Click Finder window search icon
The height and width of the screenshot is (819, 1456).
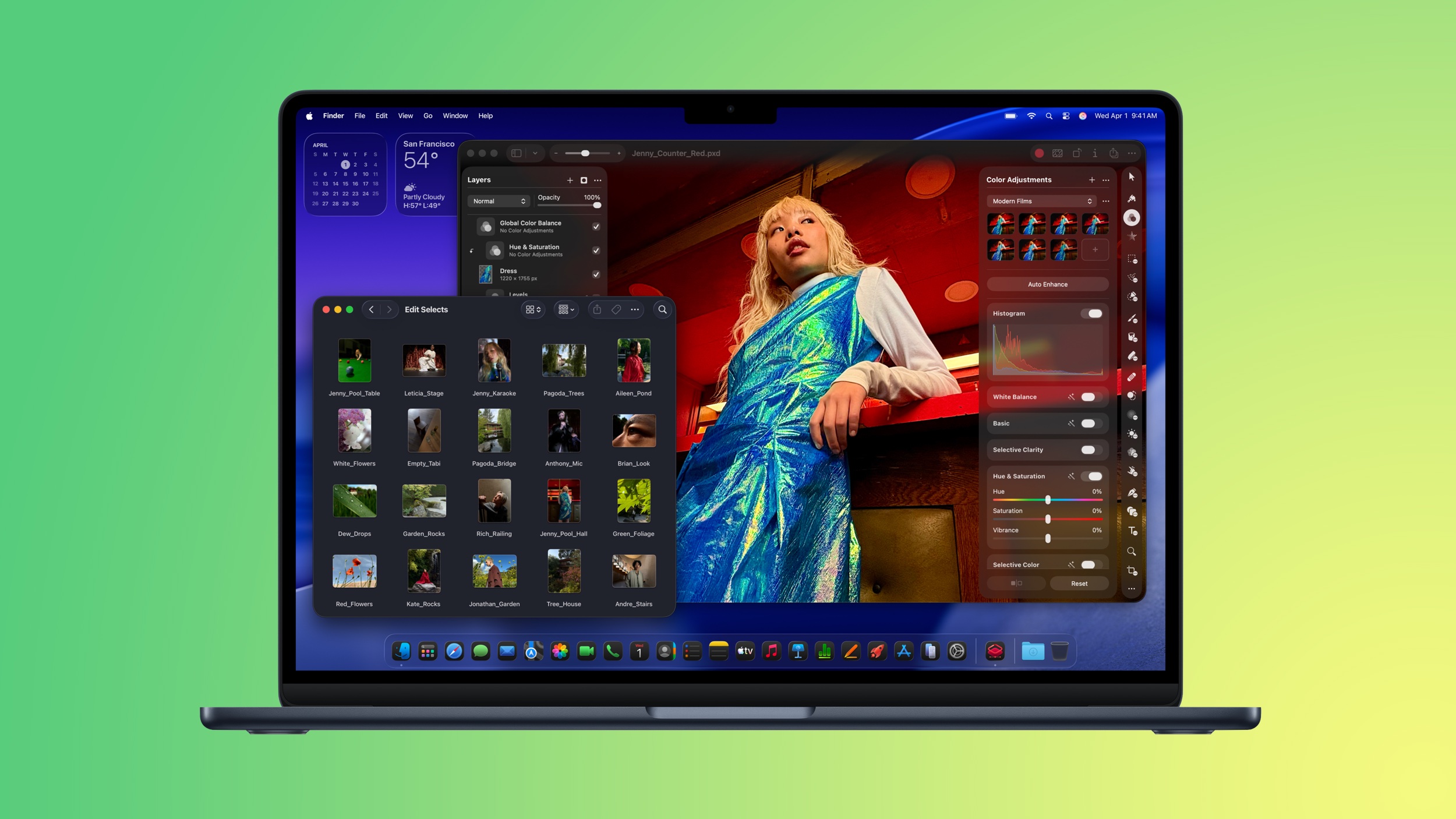coord(662,310)
